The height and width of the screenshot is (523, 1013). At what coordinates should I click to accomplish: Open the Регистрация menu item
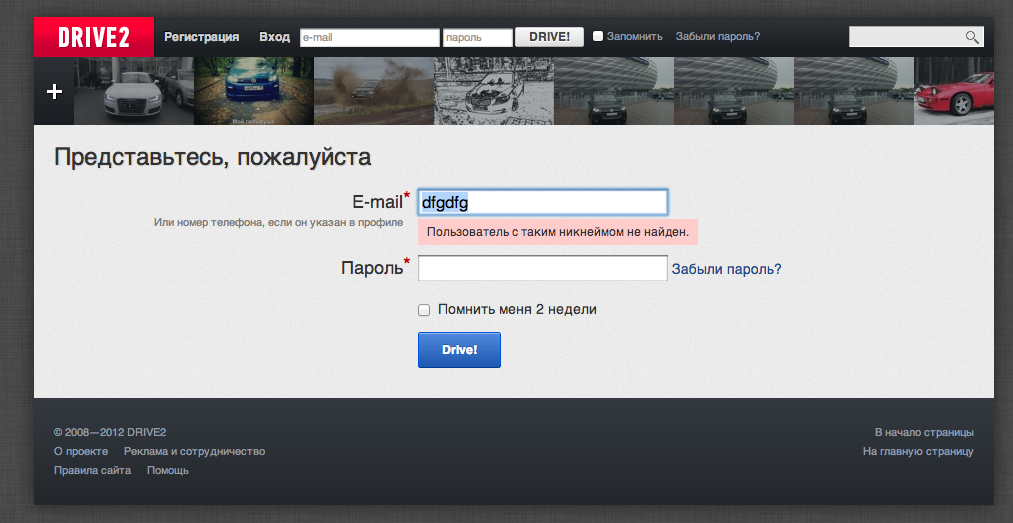point(202,37)
